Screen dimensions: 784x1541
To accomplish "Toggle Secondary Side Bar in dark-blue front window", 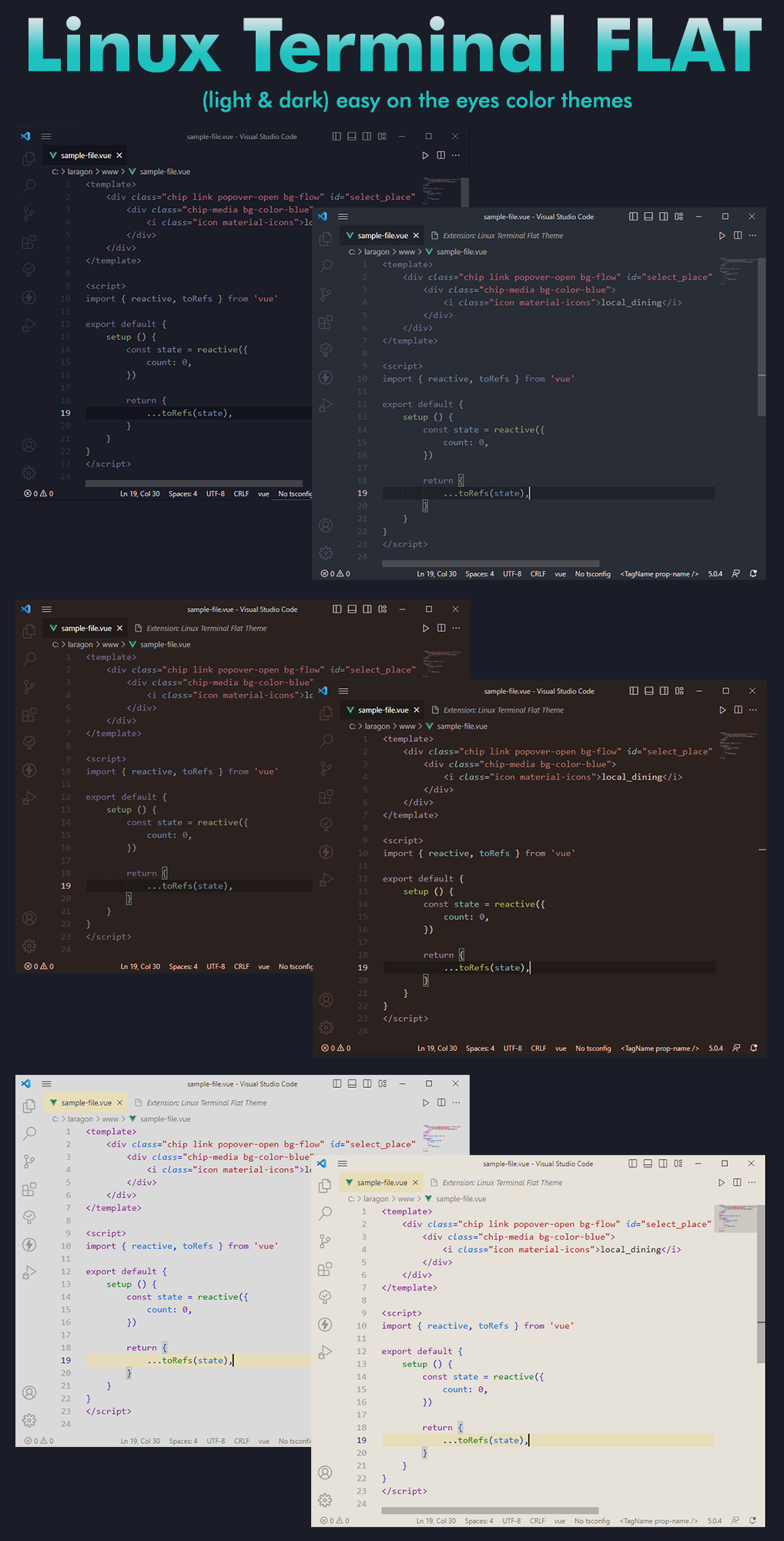I will click(x=664, y=217).
